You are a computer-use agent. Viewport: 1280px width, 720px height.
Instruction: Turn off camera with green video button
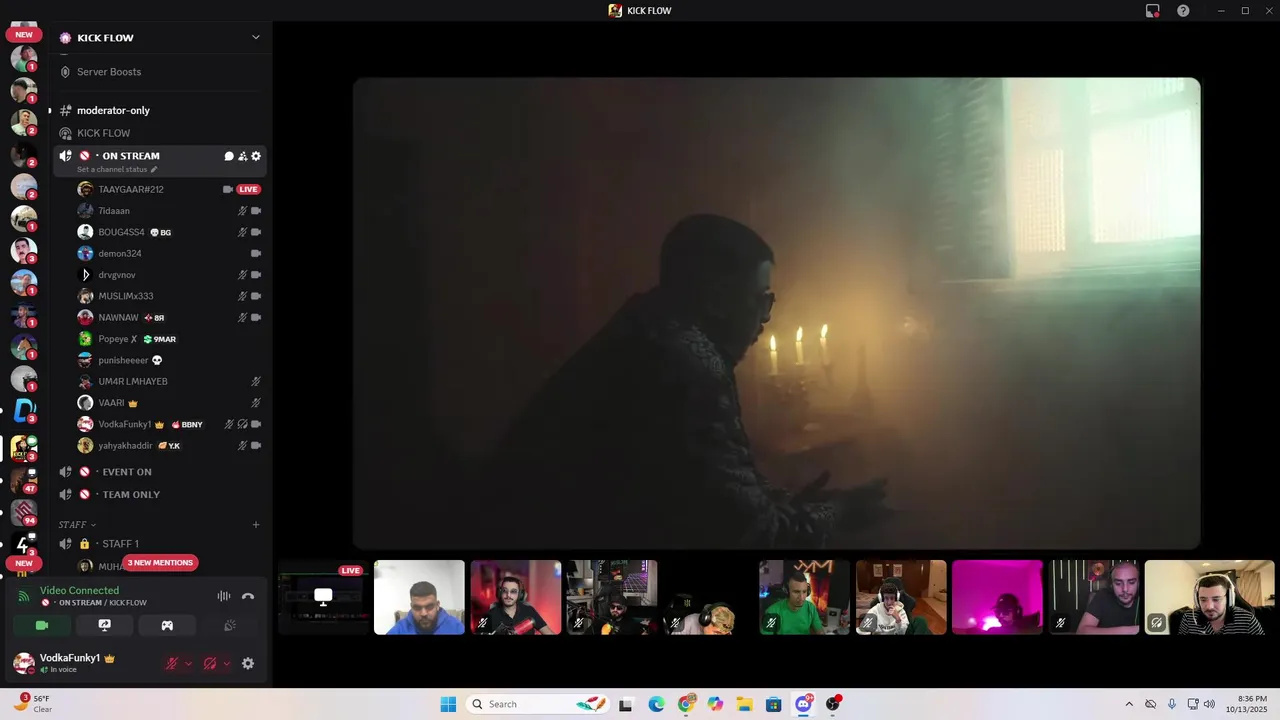pos(42,625)
